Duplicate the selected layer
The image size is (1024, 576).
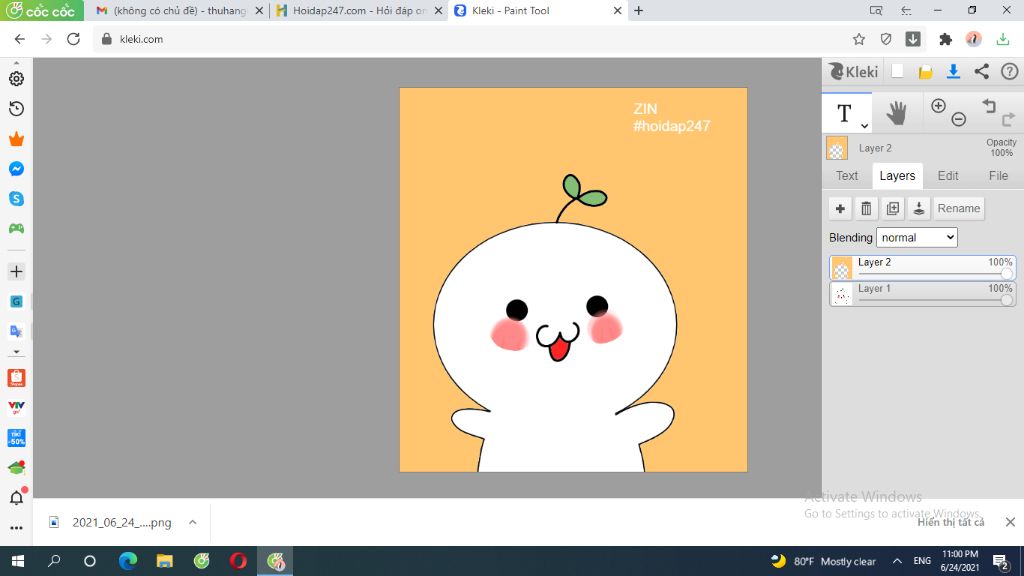tap(893, 208)
